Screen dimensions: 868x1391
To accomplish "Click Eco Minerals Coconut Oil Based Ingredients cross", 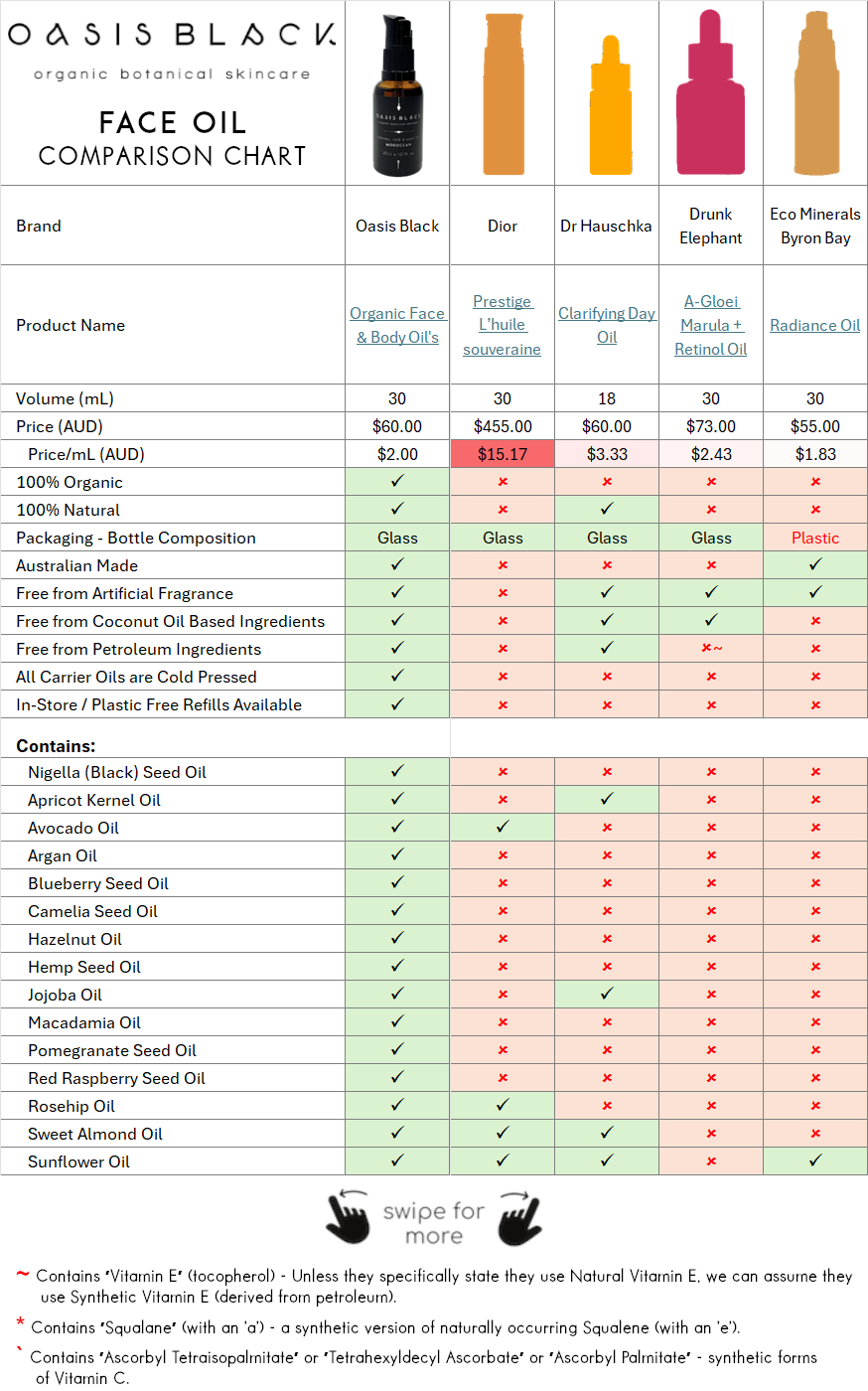I will click(x=815, y=621).
